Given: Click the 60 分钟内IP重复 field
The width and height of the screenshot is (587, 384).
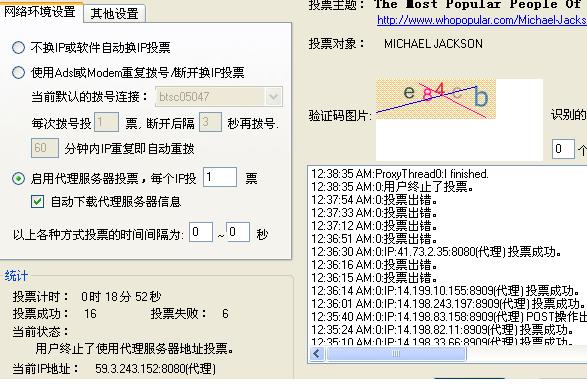Looking at the screenshot, I should click(x=45, y=148).
